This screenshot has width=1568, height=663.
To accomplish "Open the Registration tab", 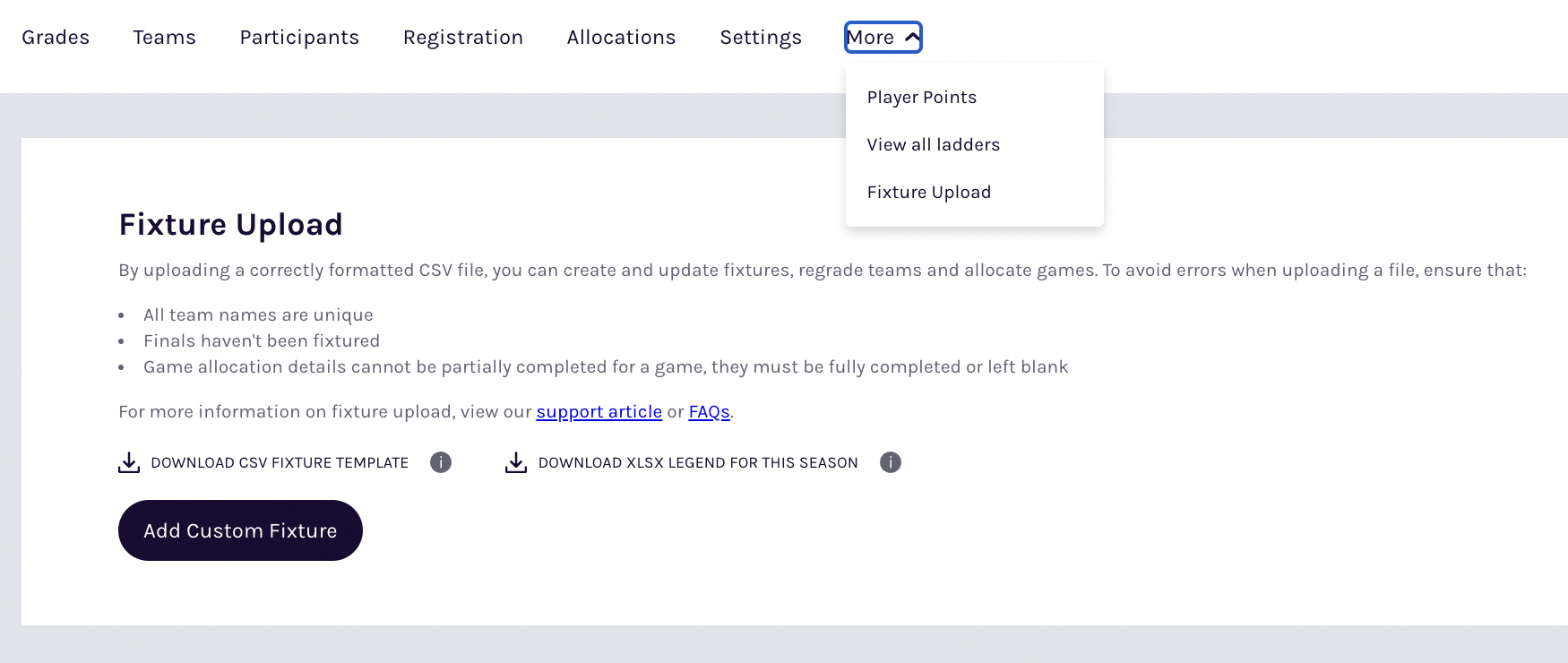I will [x=463, y=38].
